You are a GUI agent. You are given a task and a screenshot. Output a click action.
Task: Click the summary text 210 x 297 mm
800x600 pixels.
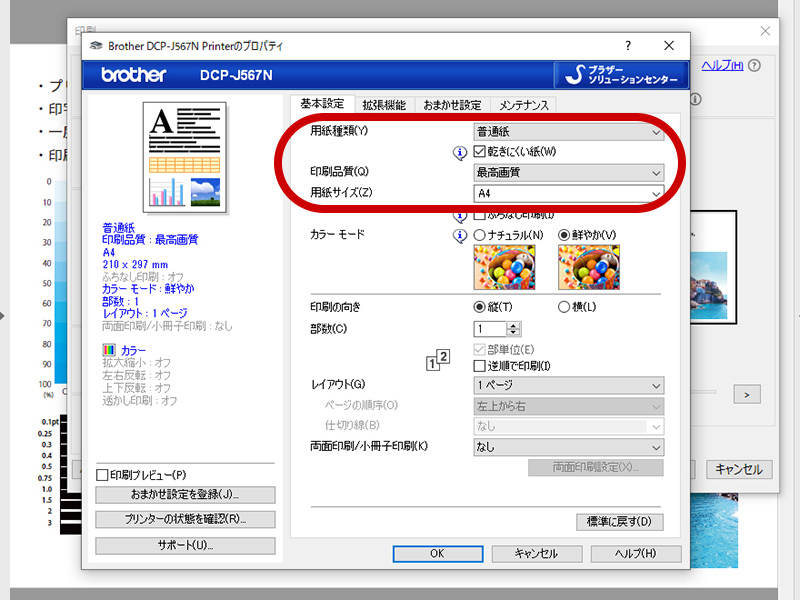tap(135, 265)
